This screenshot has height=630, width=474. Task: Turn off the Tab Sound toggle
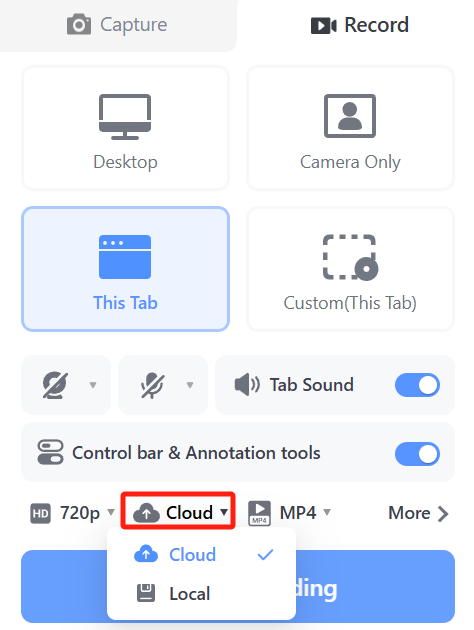coord(417,385)
